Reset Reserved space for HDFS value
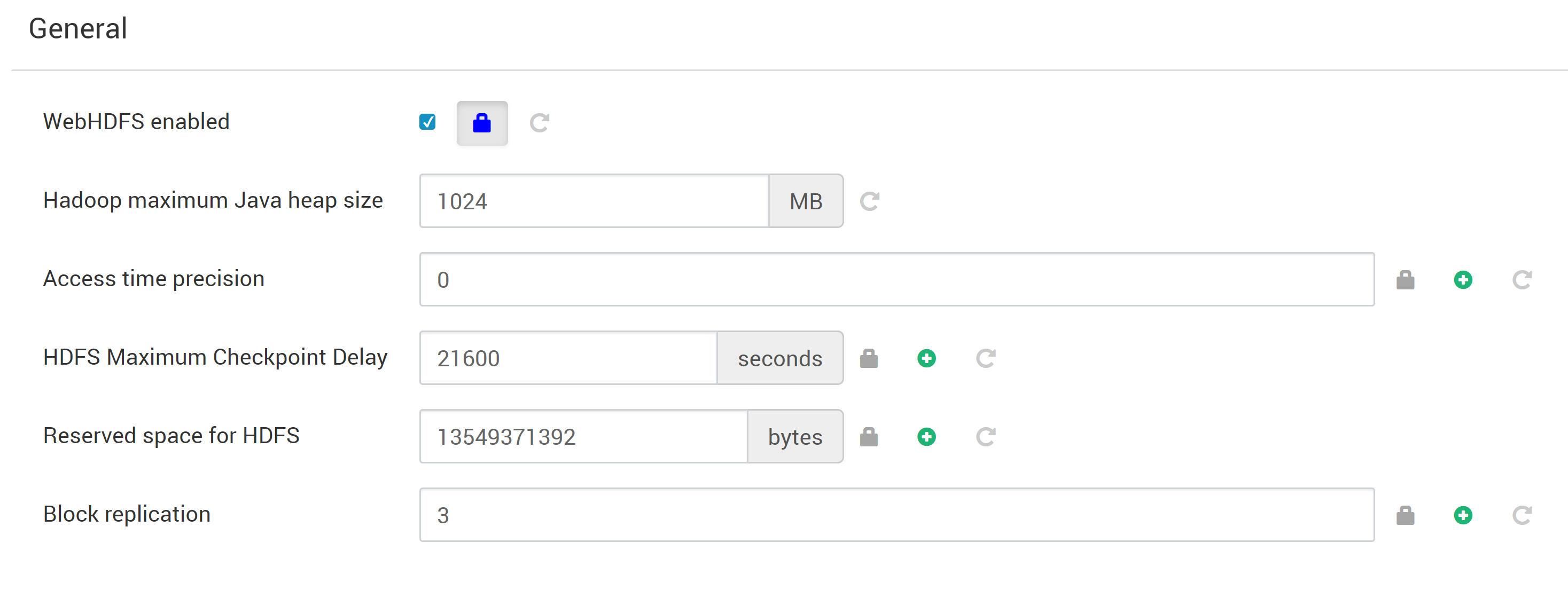This screenshot has width=1568, height=590. coord(986,437)
